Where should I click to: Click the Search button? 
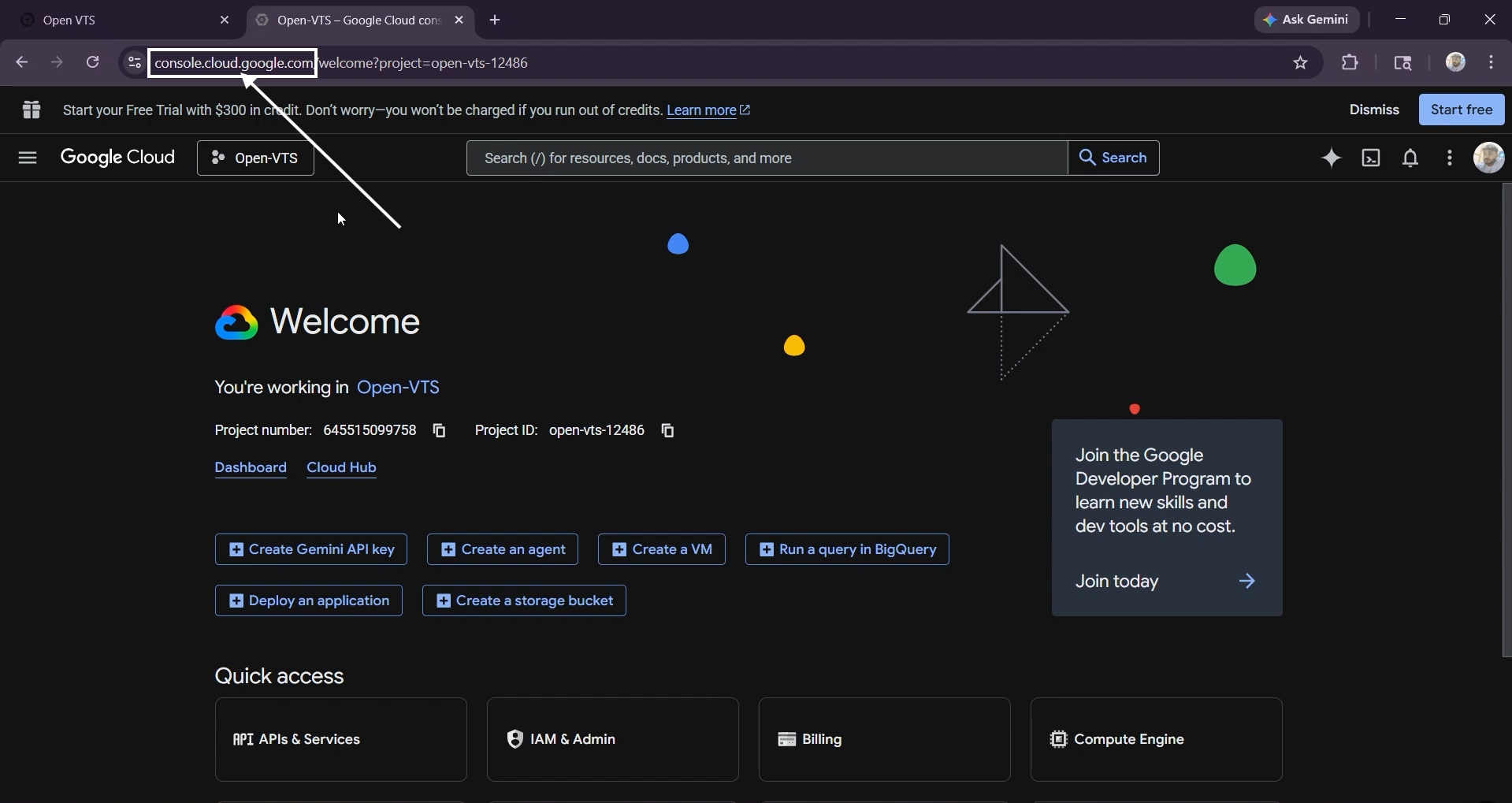(1113, 158)
